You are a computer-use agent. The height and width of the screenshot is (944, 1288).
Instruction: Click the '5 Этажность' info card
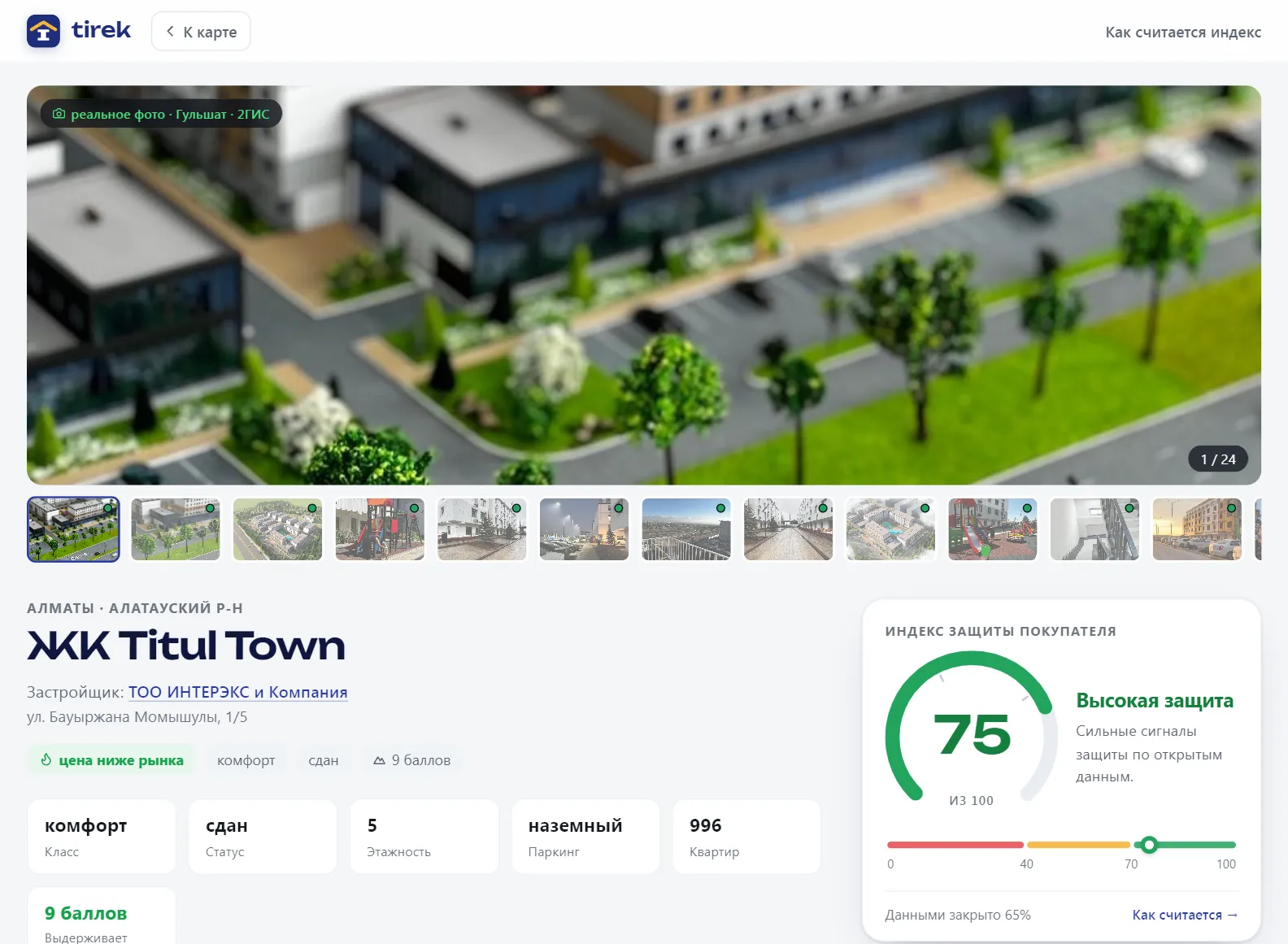(424, 837)
